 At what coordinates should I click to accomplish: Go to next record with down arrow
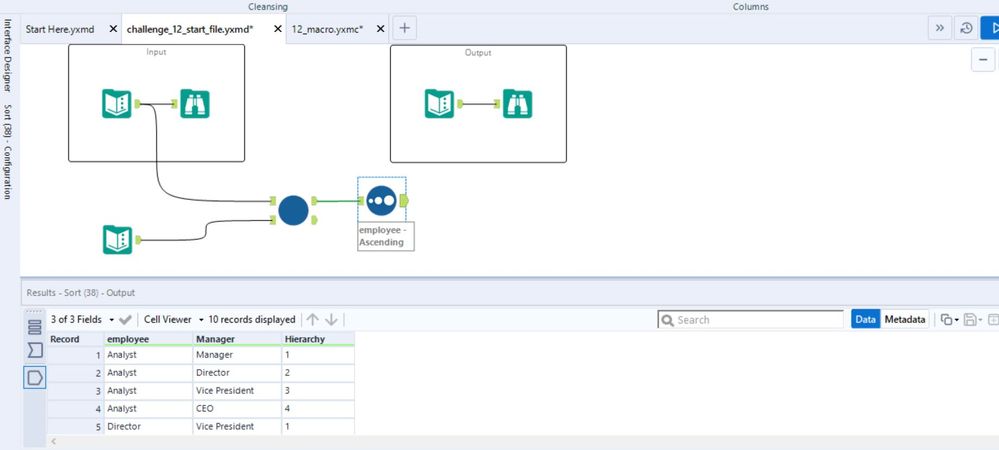coord(331,319)
